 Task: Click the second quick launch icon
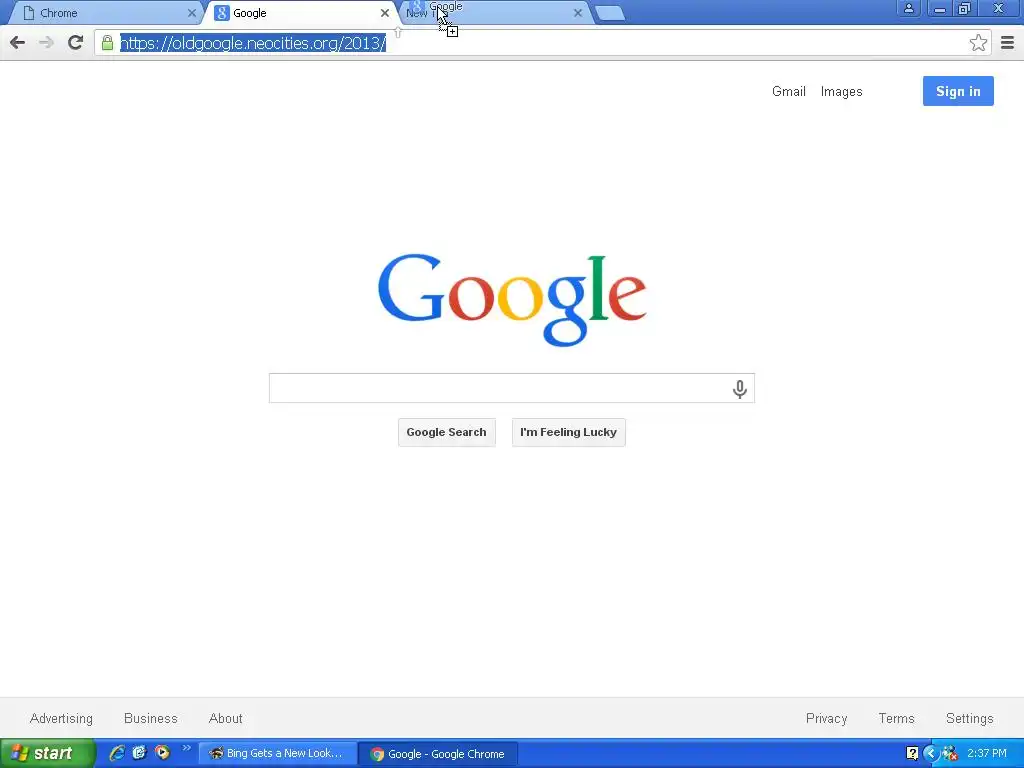pyautogui.click(x=139, y=753)
